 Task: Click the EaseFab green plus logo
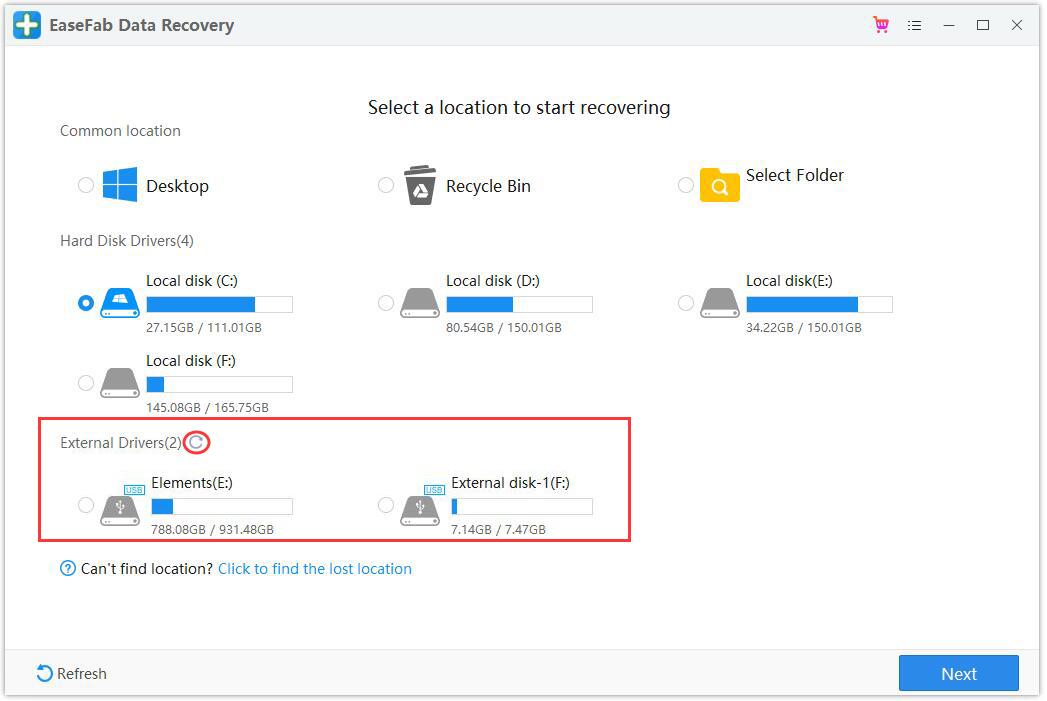click(27, 25)
